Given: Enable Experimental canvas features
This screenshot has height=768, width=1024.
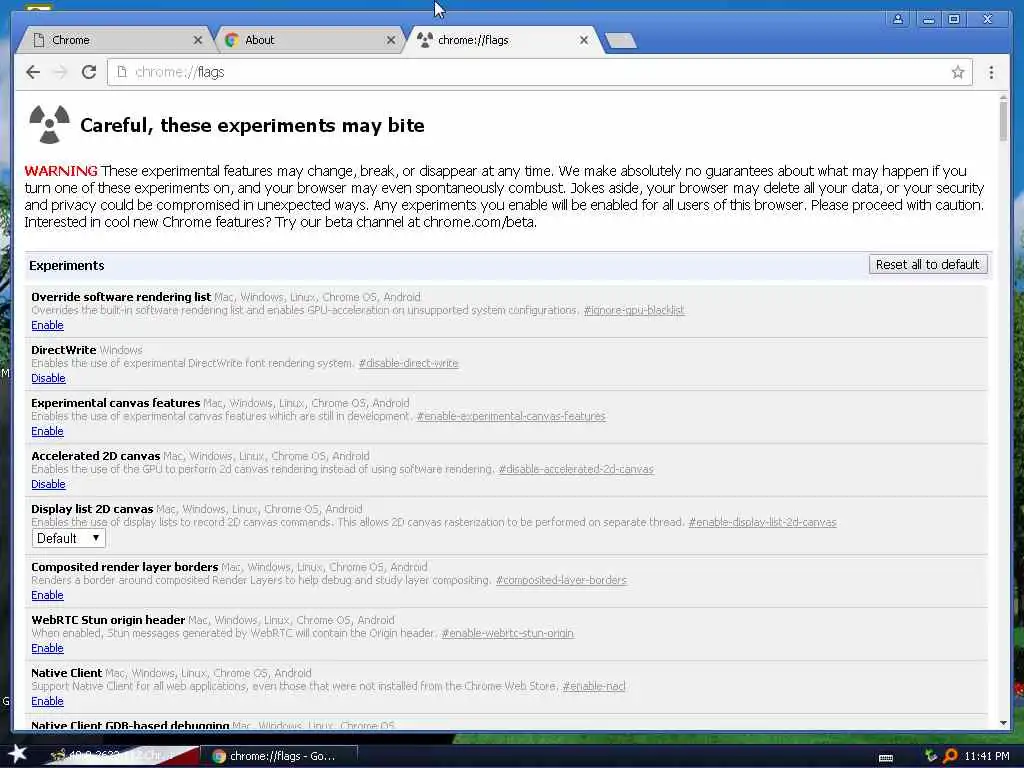Looking at the screenshot, I should (47, 431).
